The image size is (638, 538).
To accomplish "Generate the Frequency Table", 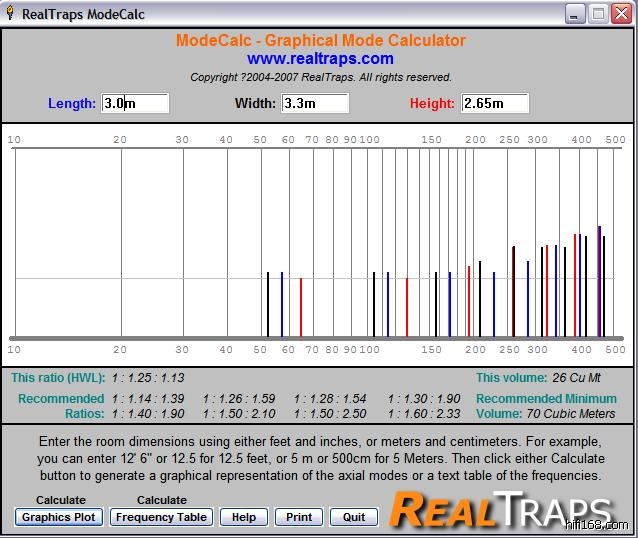I will (x=161, y=517).
